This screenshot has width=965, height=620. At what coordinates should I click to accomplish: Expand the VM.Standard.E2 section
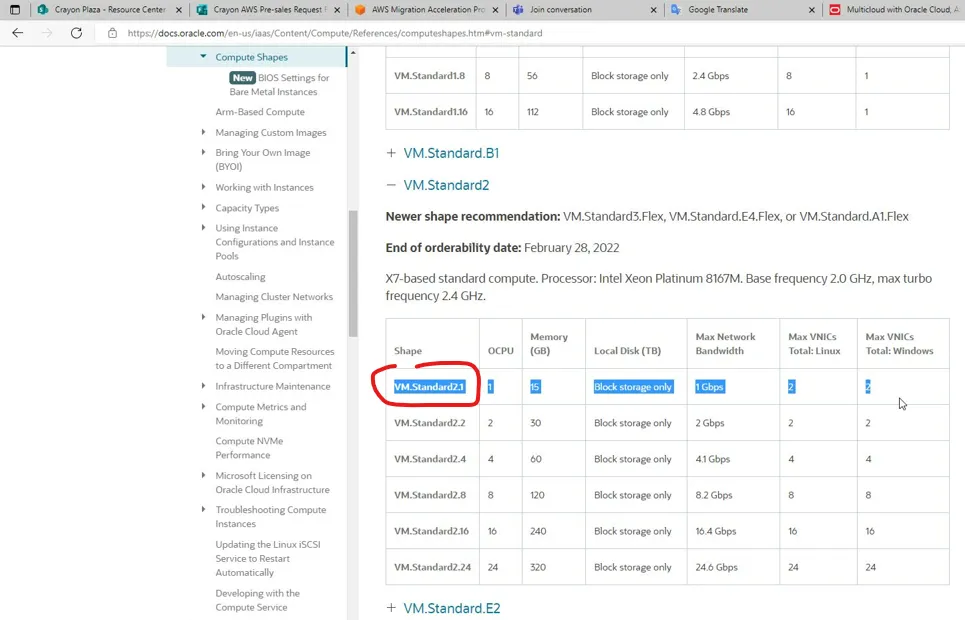pyautogui.click(x=391, y=608)
